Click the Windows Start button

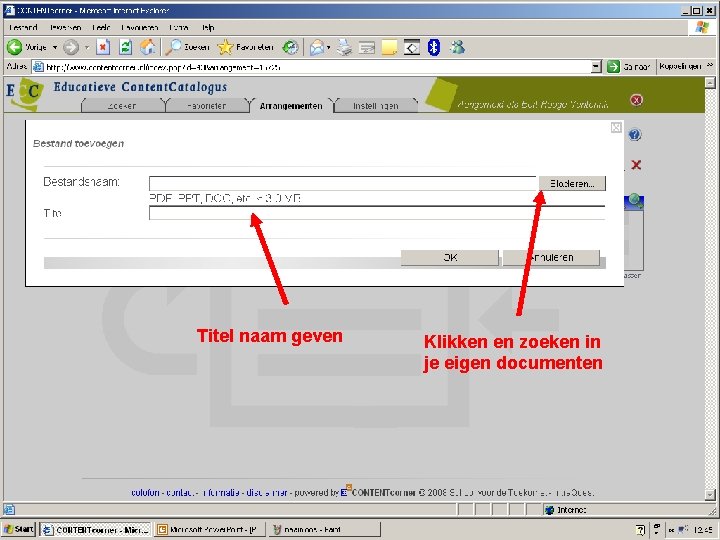[19, 529]
